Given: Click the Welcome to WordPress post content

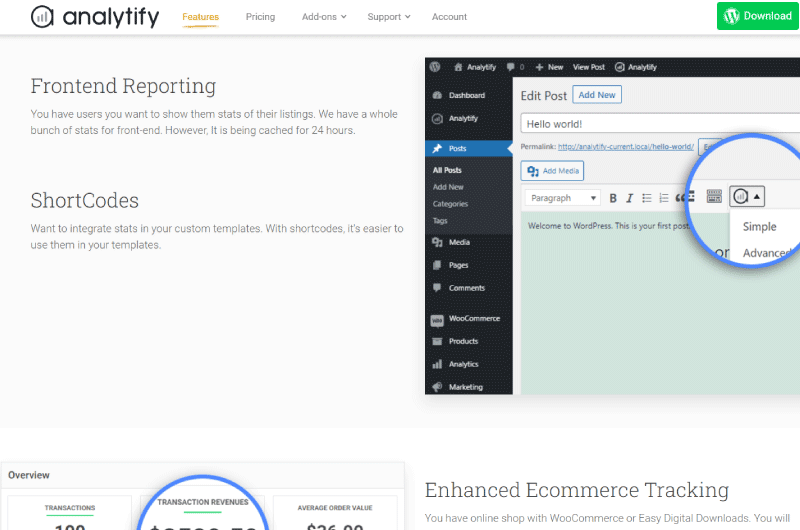Looking at the screenshot, I should pyautogui.click(x=609, y=226).
